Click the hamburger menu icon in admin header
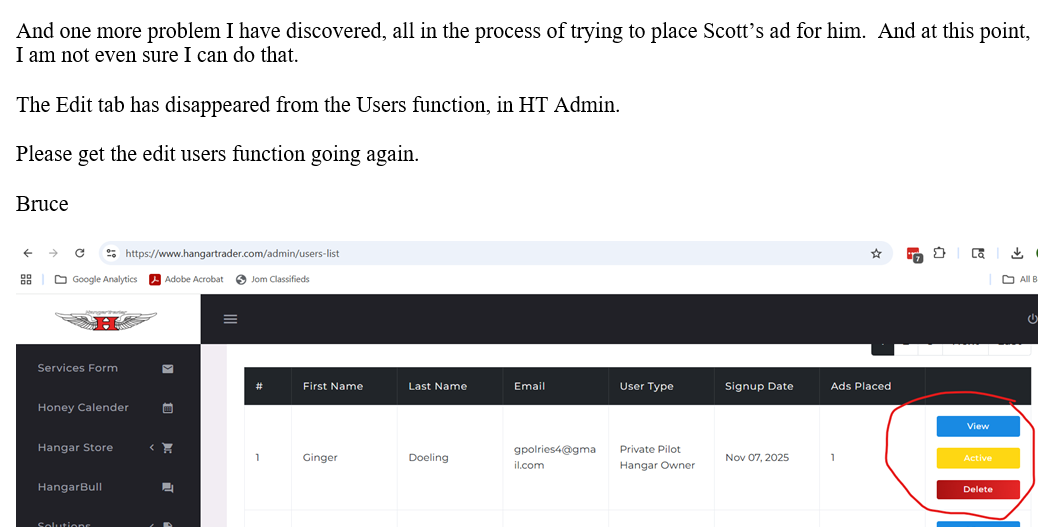Screen dimensions: 1043x529 pos(230,319)
